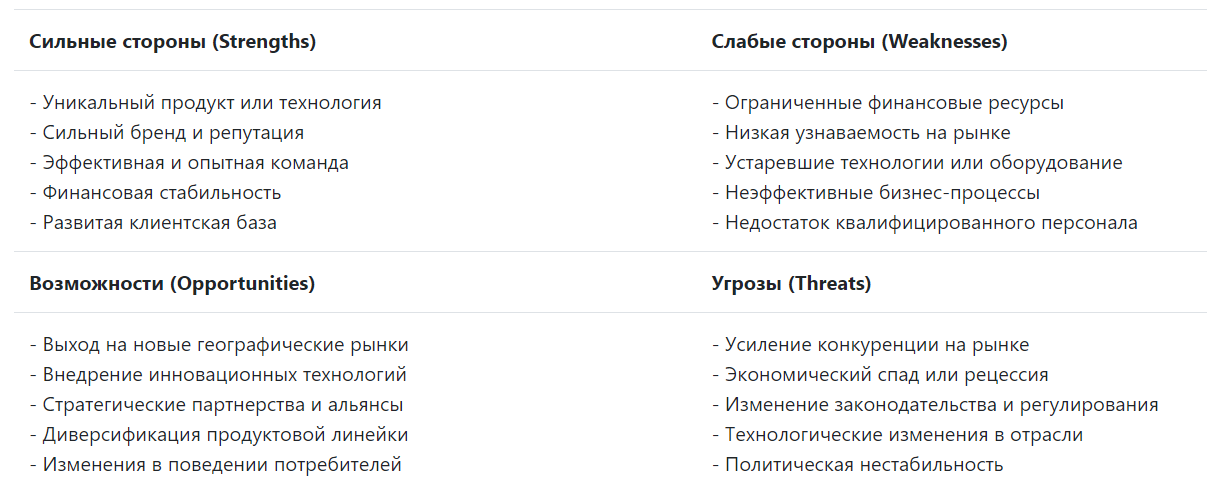Click the Неэффективные бизнес-процессы item

tap(876, 193)
